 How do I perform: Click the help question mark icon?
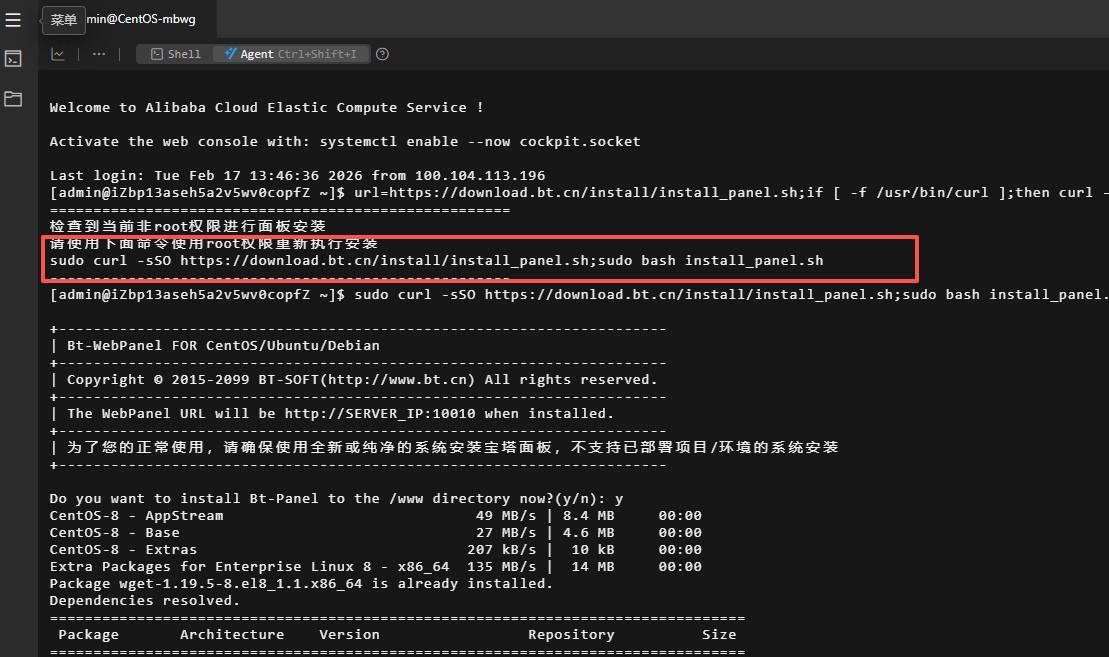pos(382,54)
